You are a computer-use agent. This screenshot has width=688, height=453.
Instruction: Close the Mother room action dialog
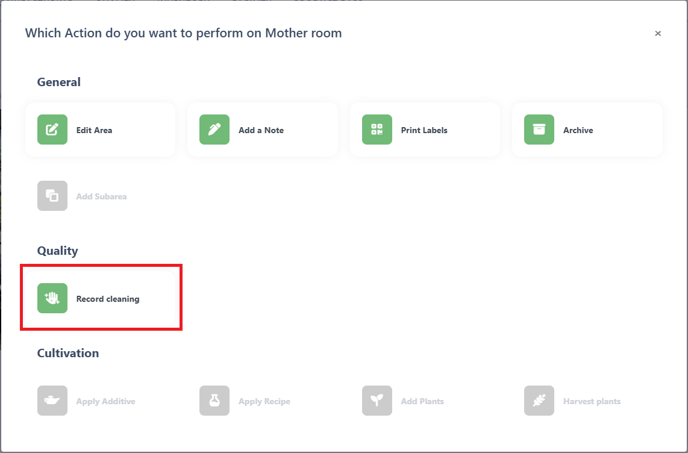click(658, 33)
